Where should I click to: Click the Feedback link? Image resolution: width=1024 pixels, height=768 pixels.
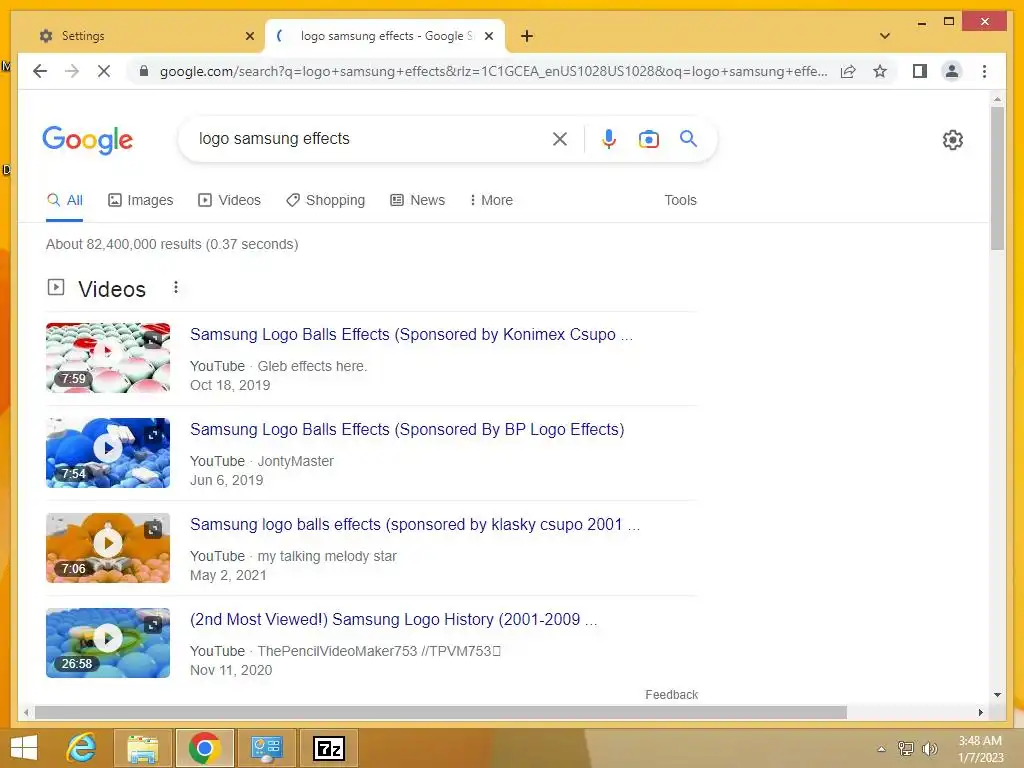[x=671, y=695]
